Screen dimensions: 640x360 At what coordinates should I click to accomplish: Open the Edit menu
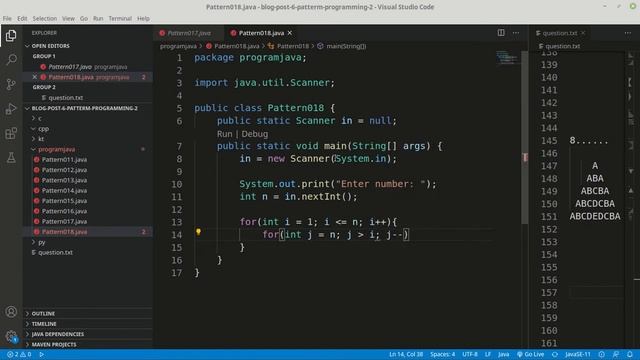(22, 18)
